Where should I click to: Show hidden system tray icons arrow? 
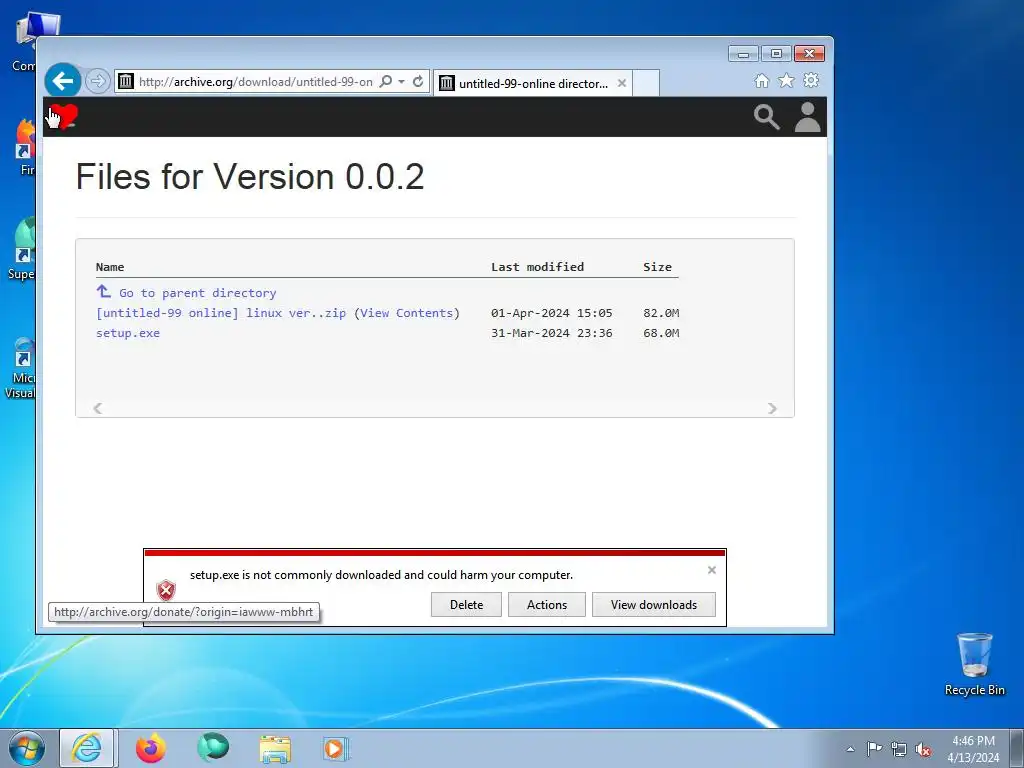850,749
